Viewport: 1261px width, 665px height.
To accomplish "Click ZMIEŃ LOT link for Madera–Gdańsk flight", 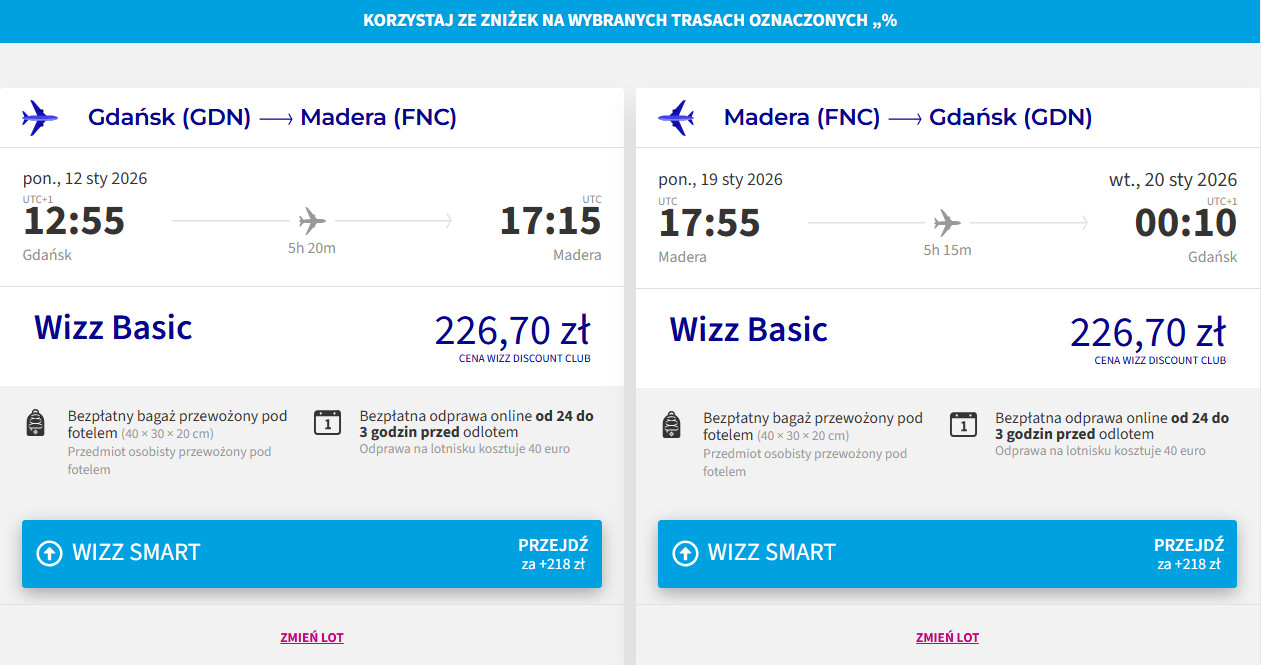I will click(x=947, y=637).
